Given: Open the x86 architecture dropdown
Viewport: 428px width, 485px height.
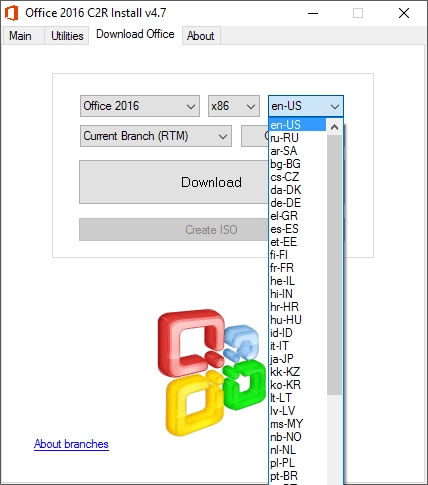Looking at the screenshot, I should point(234,106).
